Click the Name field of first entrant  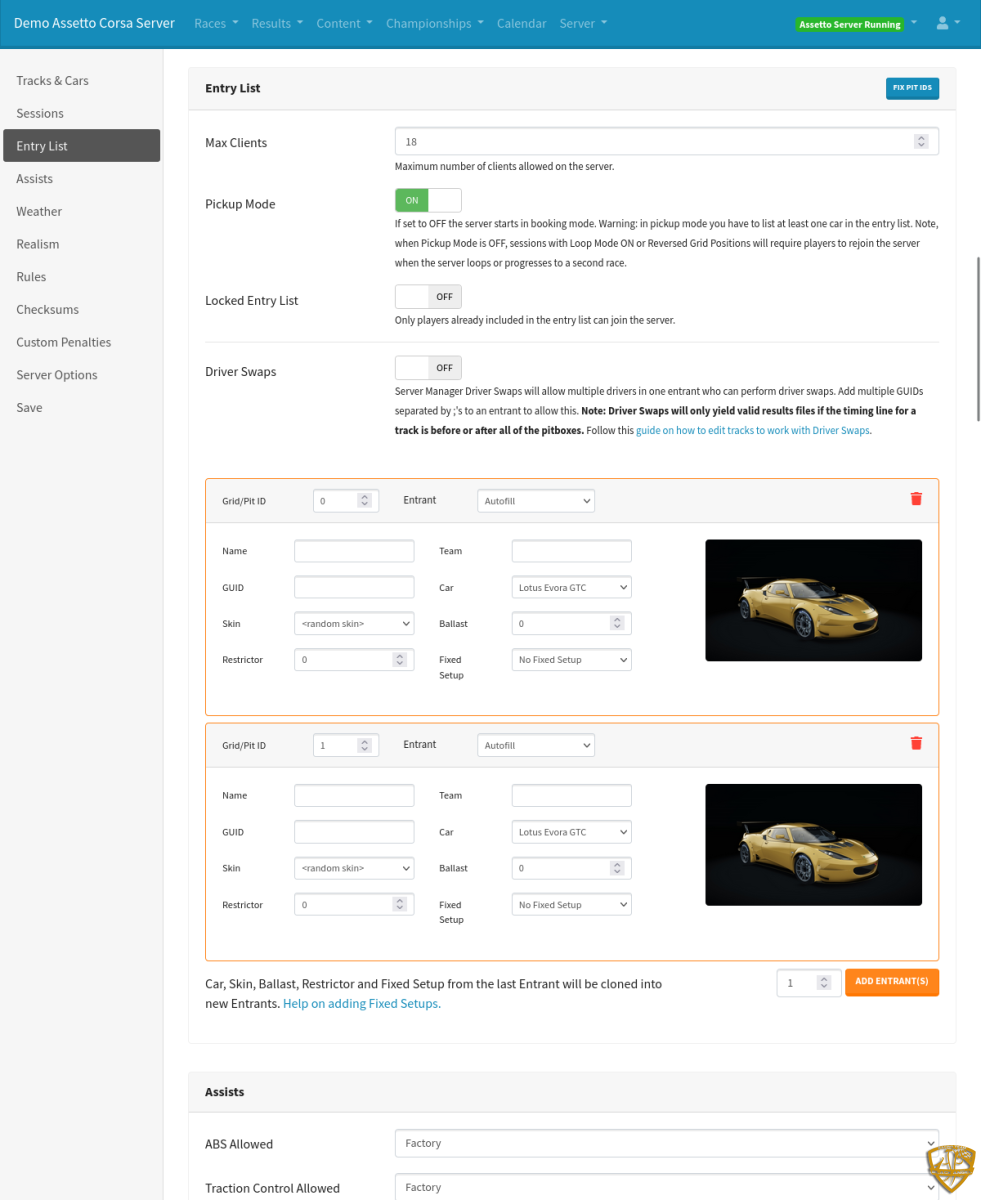point(354,551)
